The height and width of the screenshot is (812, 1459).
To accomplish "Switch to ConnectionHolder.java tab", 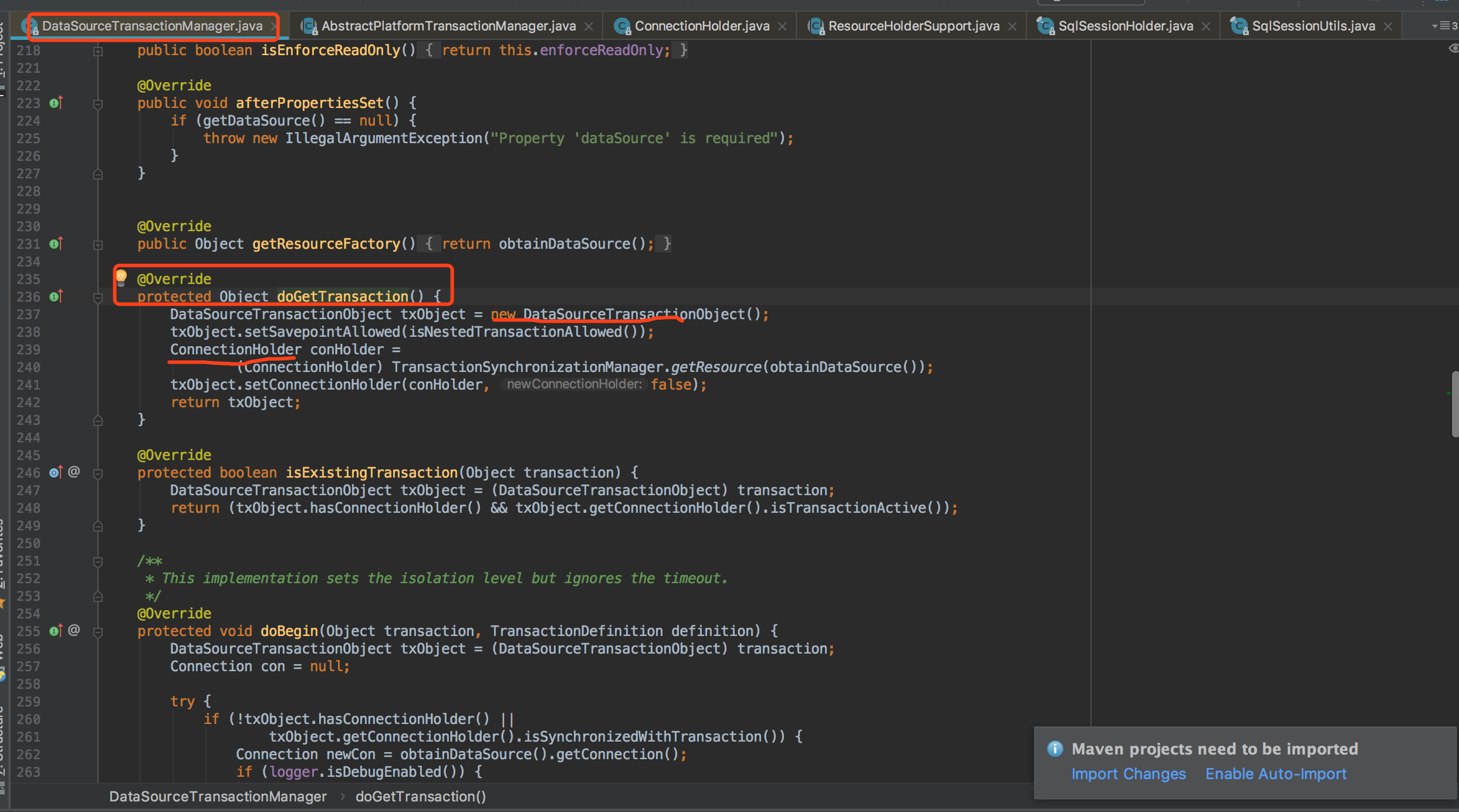I will click(x=701, y=26).
